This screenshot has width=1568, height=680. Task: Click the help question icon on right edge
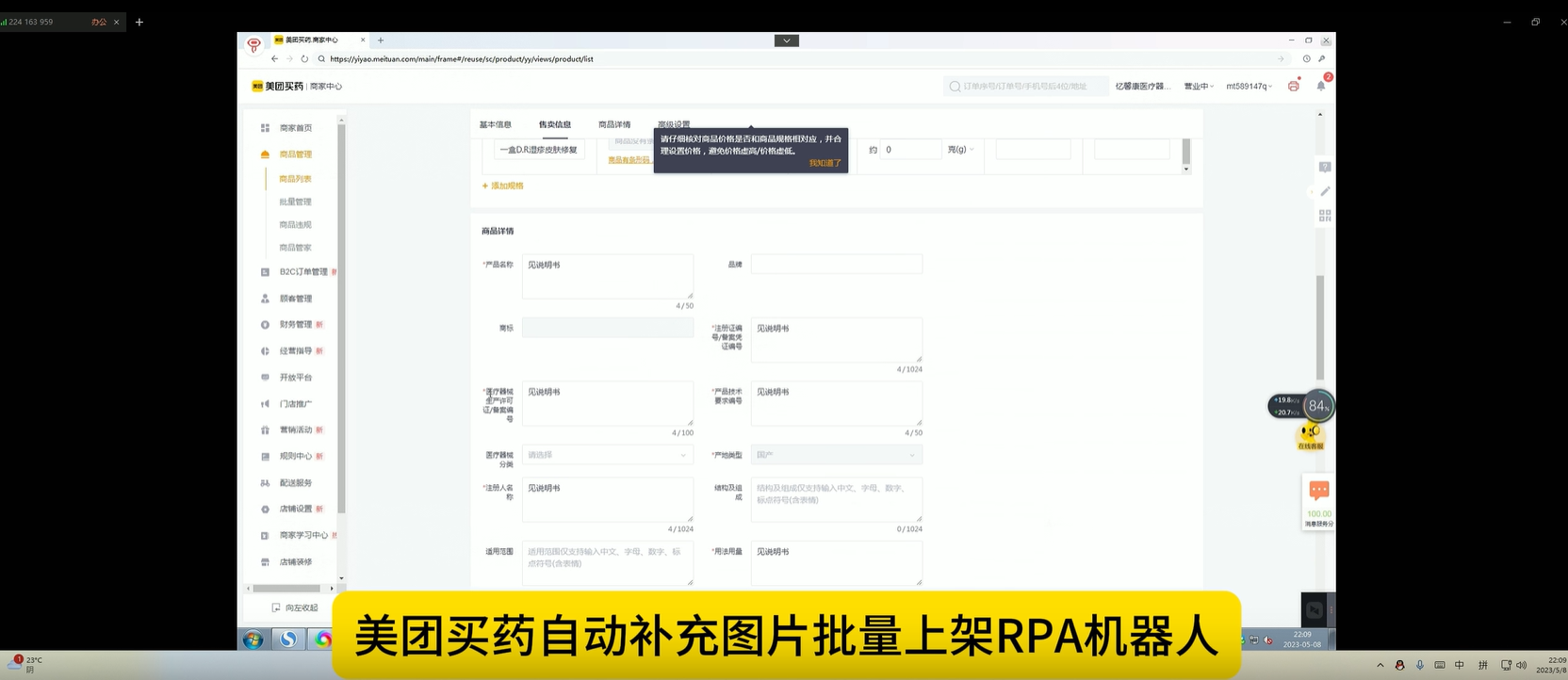(x=1325, y=167)
